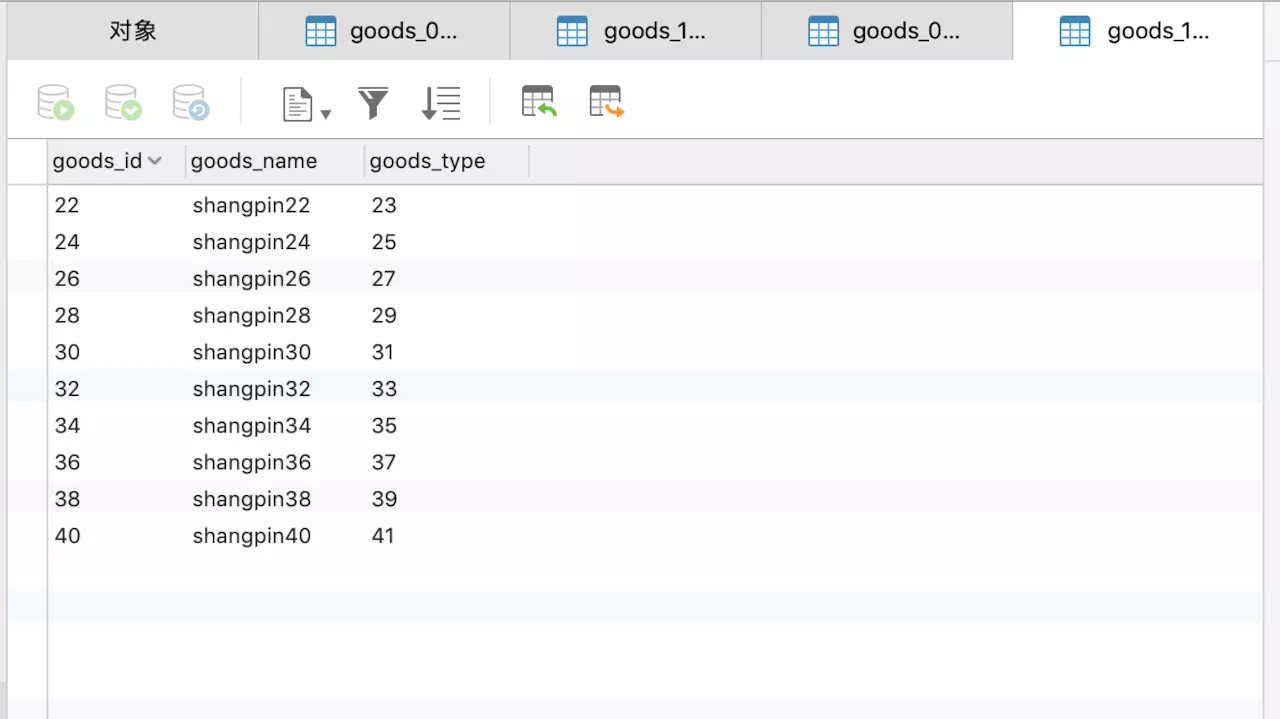Click the Import table icon
This screenshot has width=1280, height=719.
538,102
